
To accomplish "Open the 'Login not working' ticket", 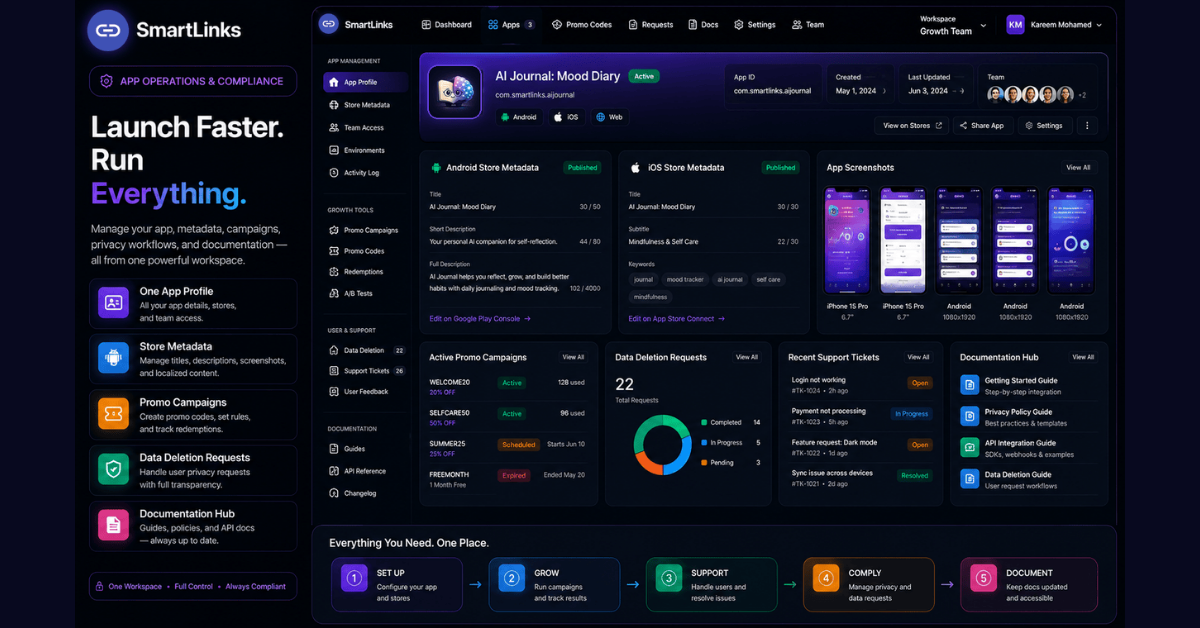I will coord(861,385).
